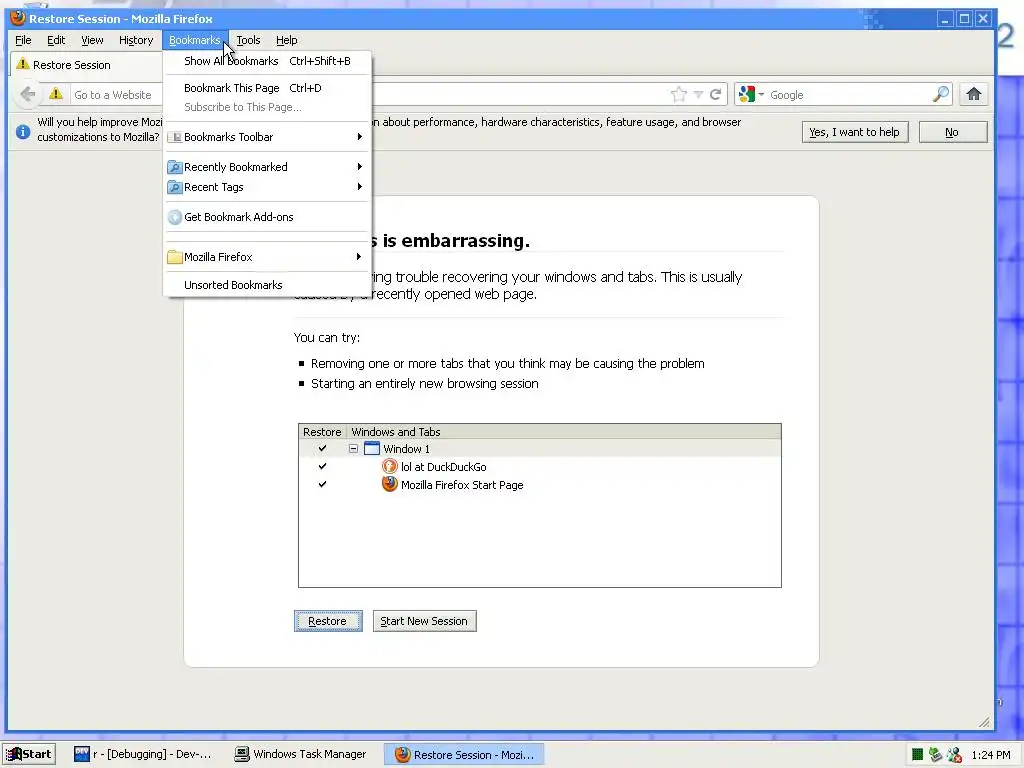Click the green tray icon in system tray
The height and width of the screenshot is (768, 1024).
(917, 755)
